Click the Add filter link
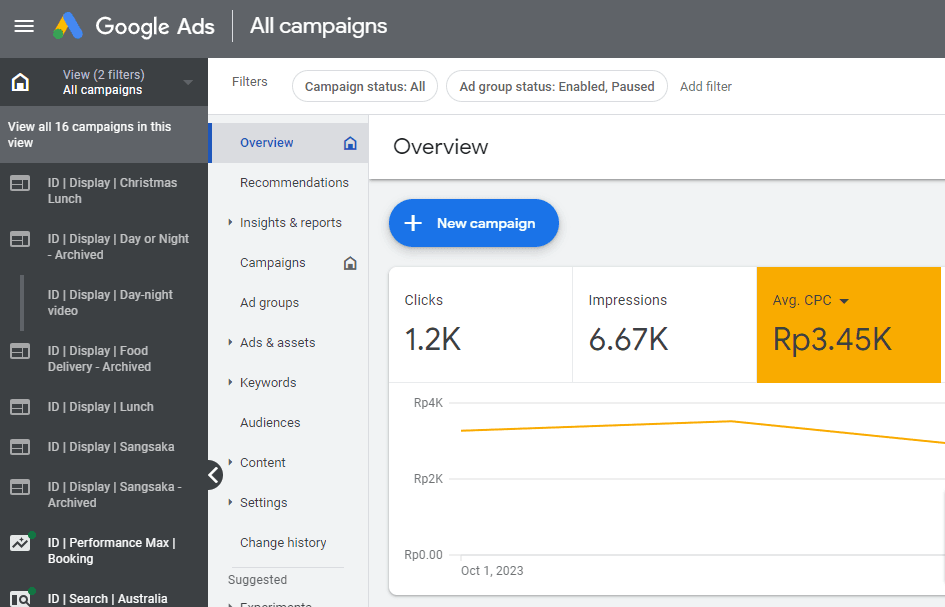 click(706, 87)
